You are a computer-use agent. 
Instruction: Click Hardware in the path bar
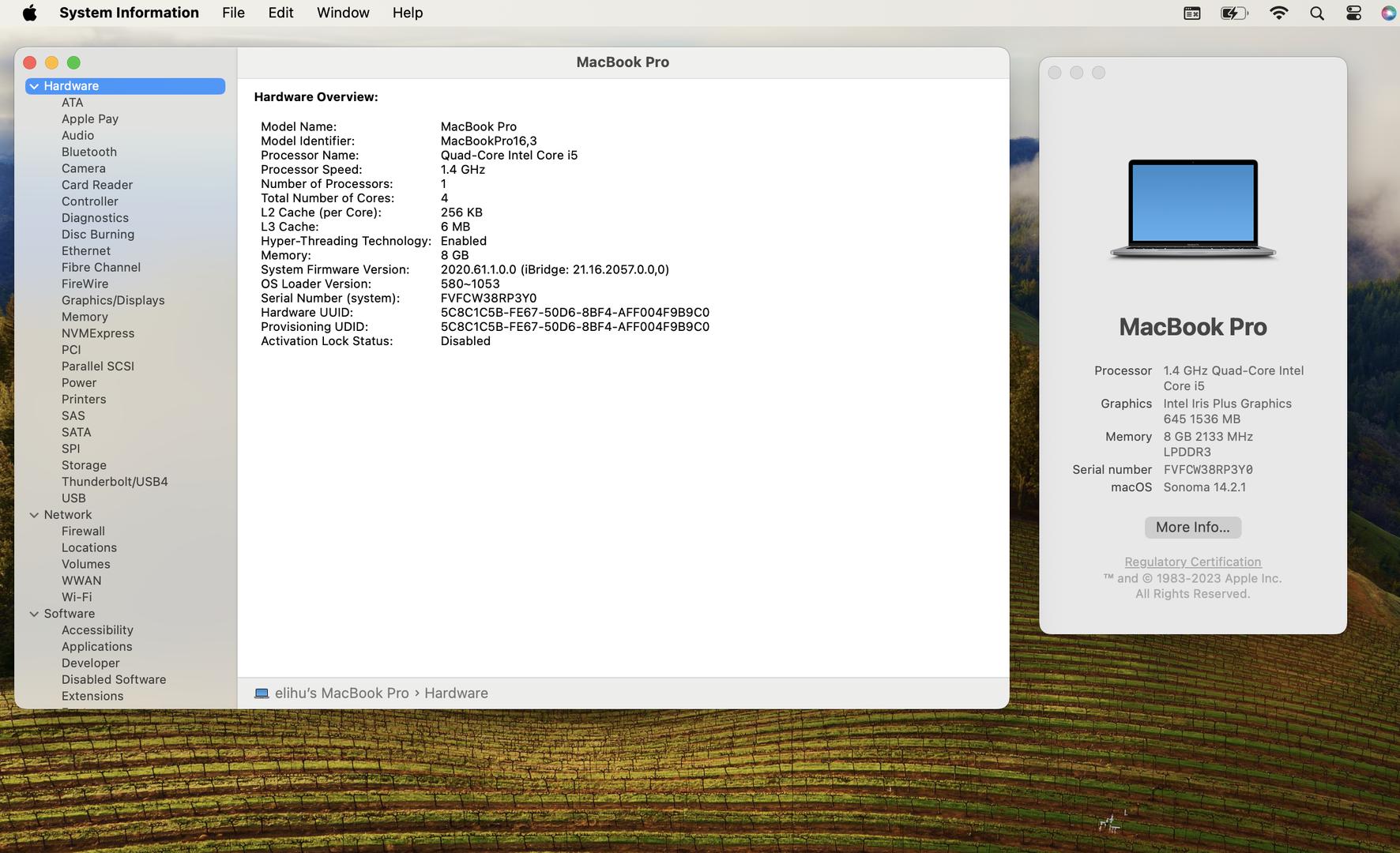(x=456, y=693)
